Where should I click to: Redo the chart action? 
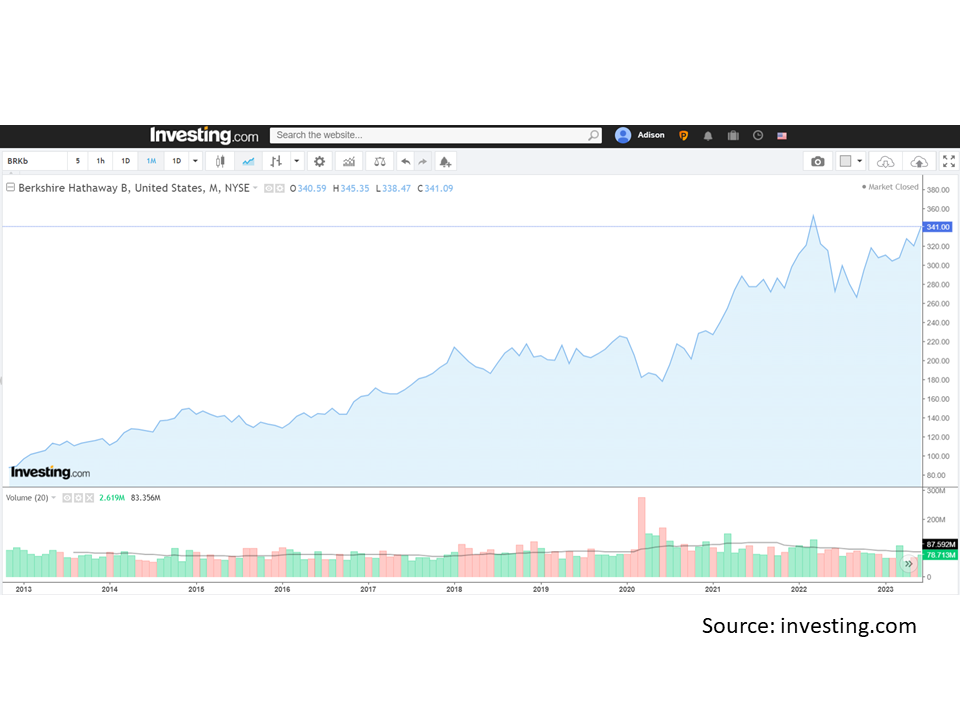422,162
